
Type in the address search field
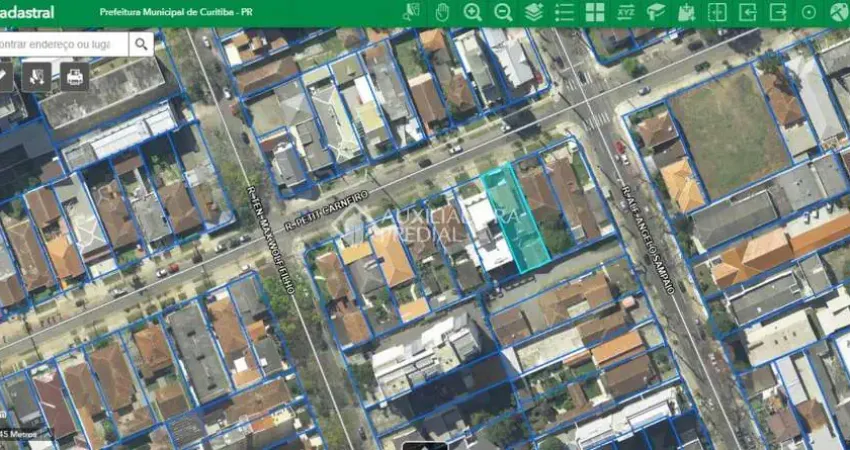63,44
